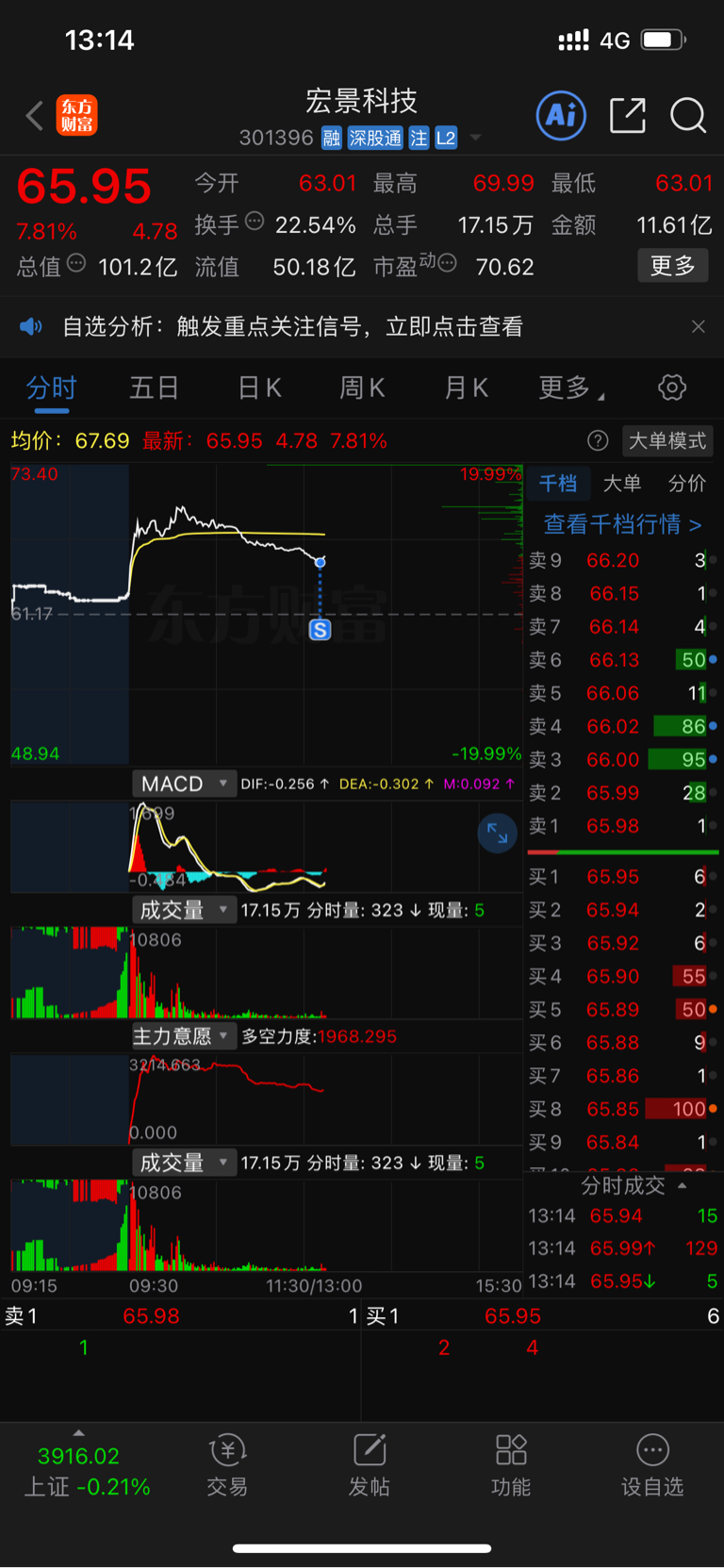Tap the L2 level tag
Viewport: 724px width, 1568px height.
coord(446,139)
